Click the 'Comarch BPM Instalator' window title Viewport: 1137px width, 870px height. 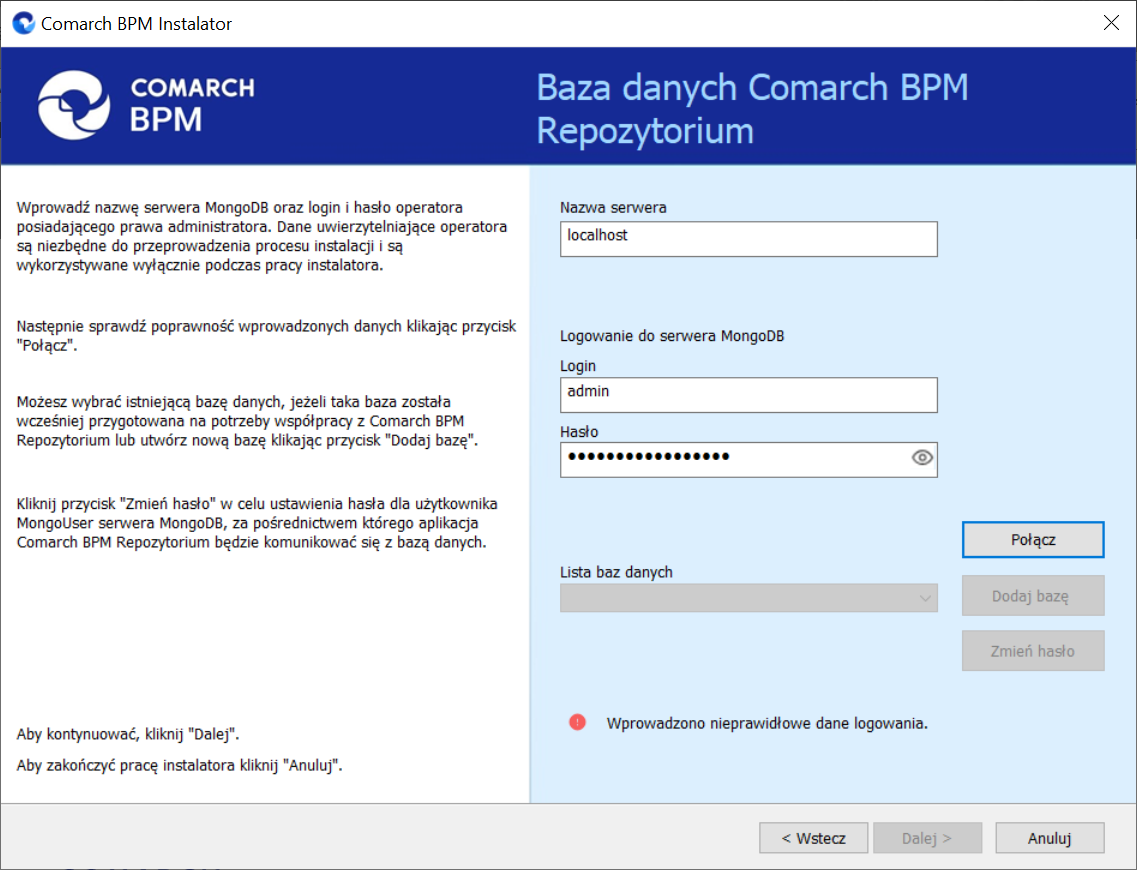point(136,24)
